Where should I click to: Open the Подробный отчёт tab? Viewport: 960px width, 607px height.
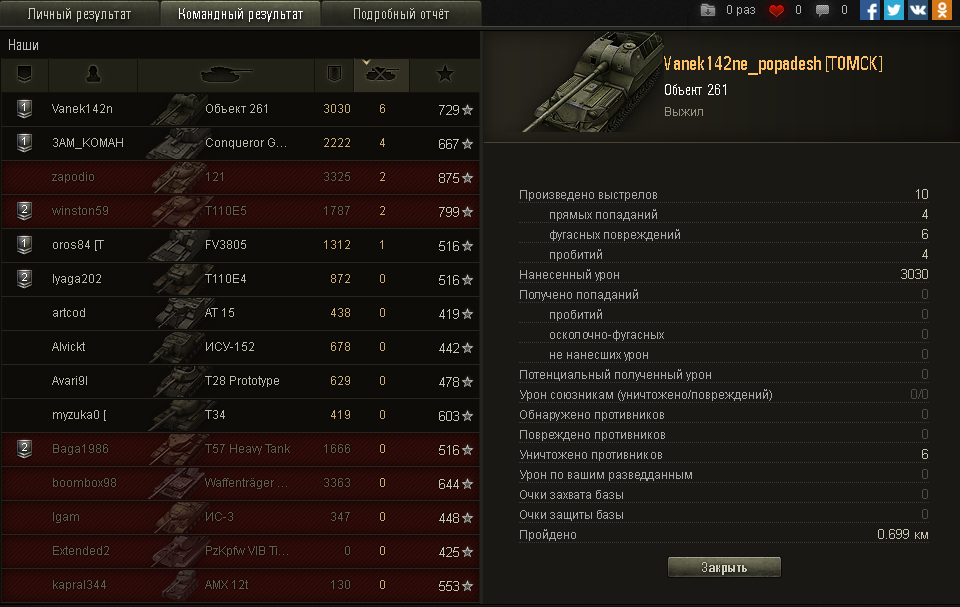pyautogui.click(x=401, y=14)
